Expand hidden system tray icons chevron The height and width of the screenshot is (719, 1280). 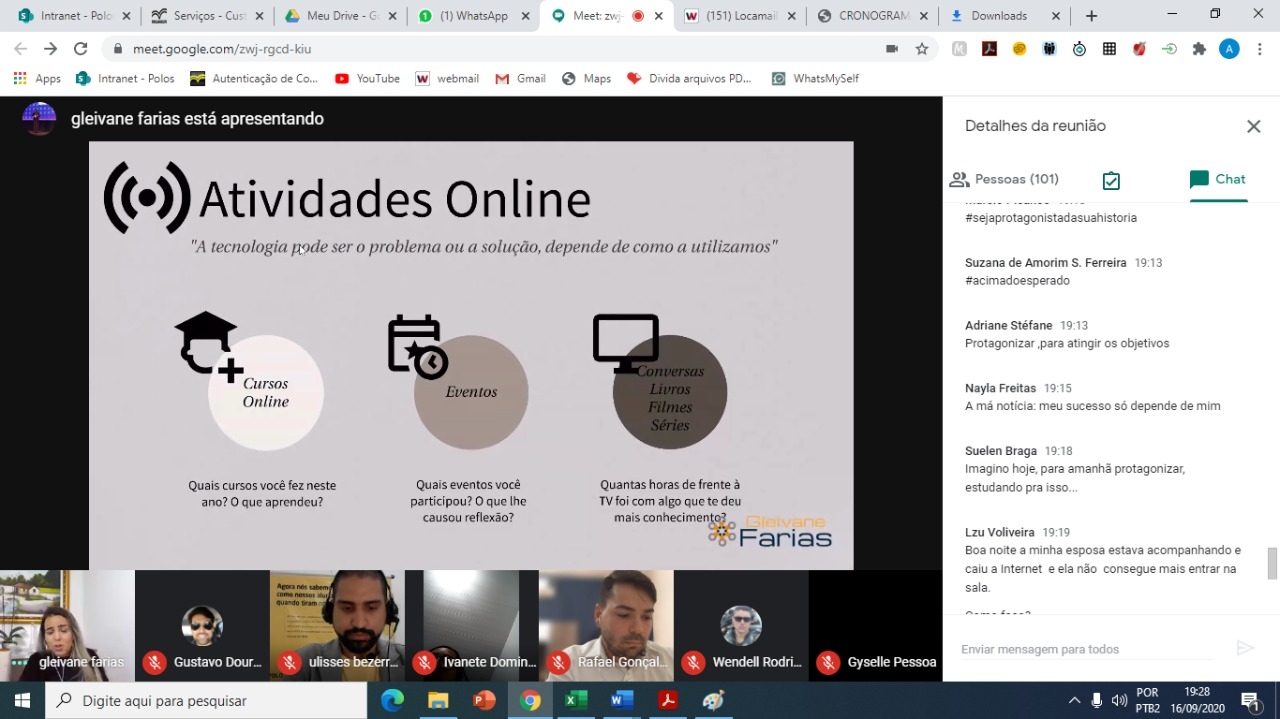tap(1074, 700)
